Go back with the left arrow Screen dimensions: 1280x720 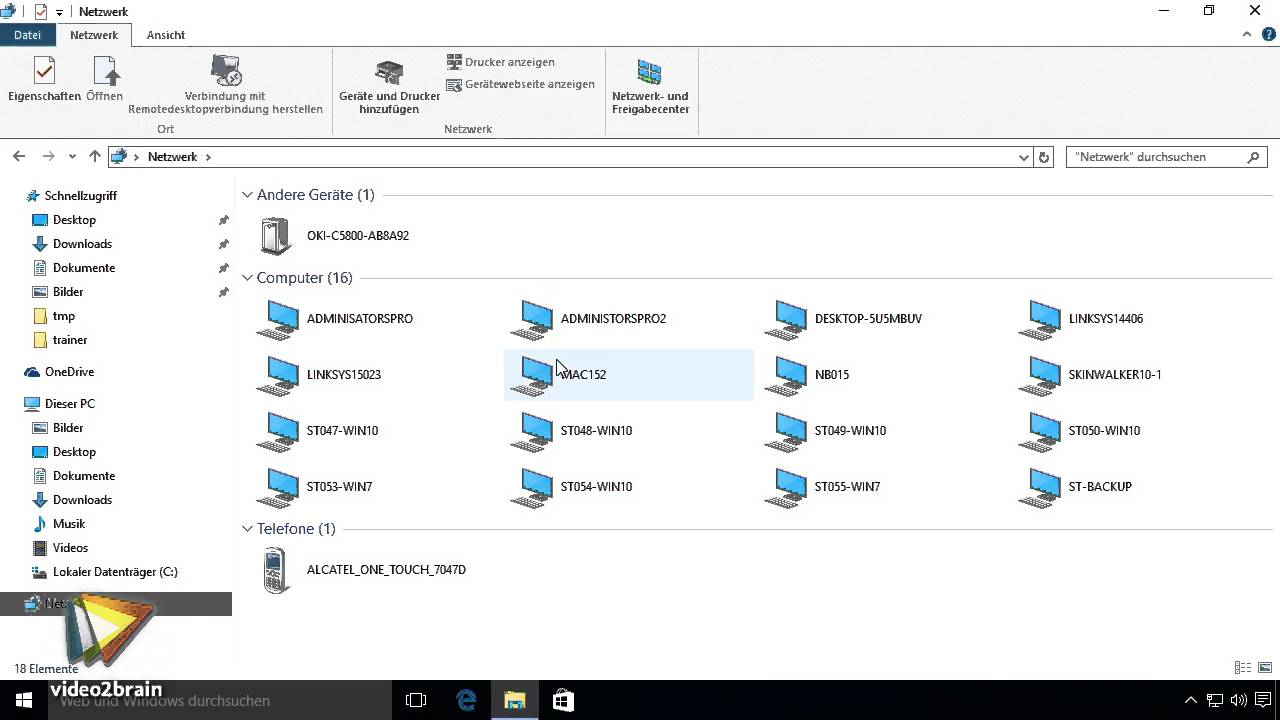(x=19, y=157)
